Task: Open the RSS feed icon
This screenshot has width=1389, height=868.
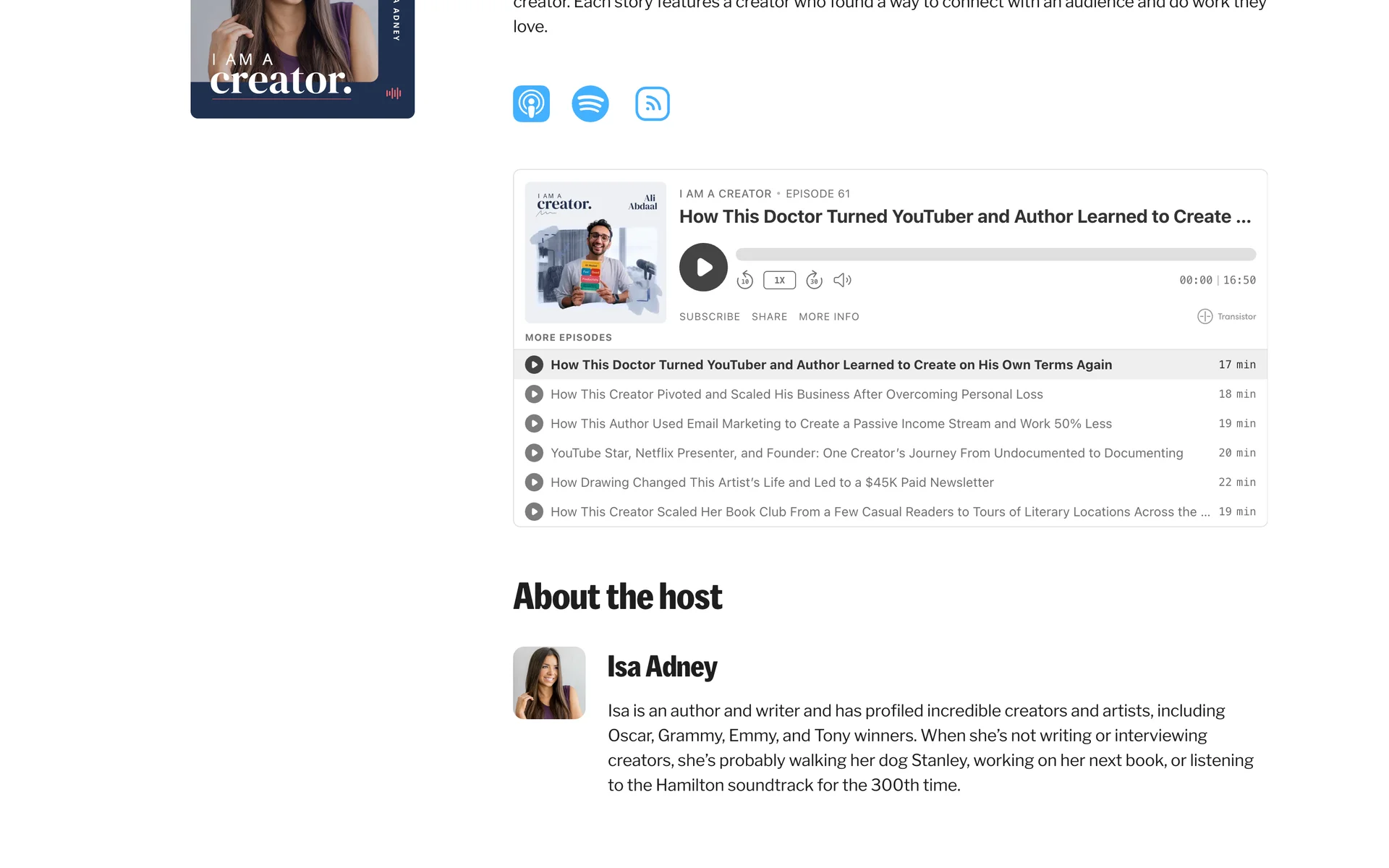Action: (x=652, y=103)
